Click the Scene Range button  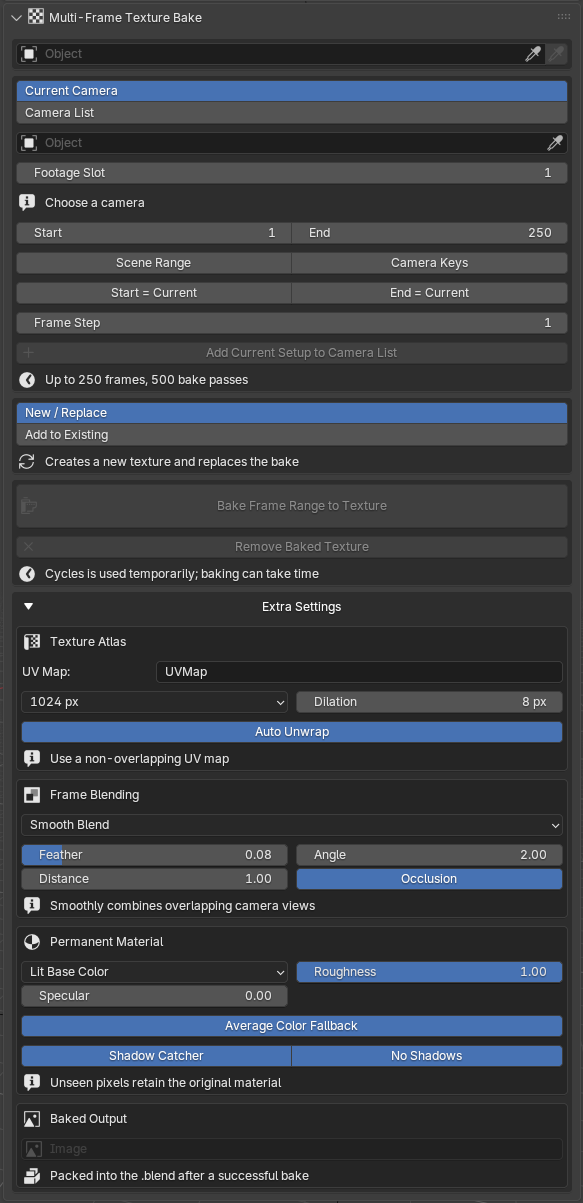(x=154, y=263)
